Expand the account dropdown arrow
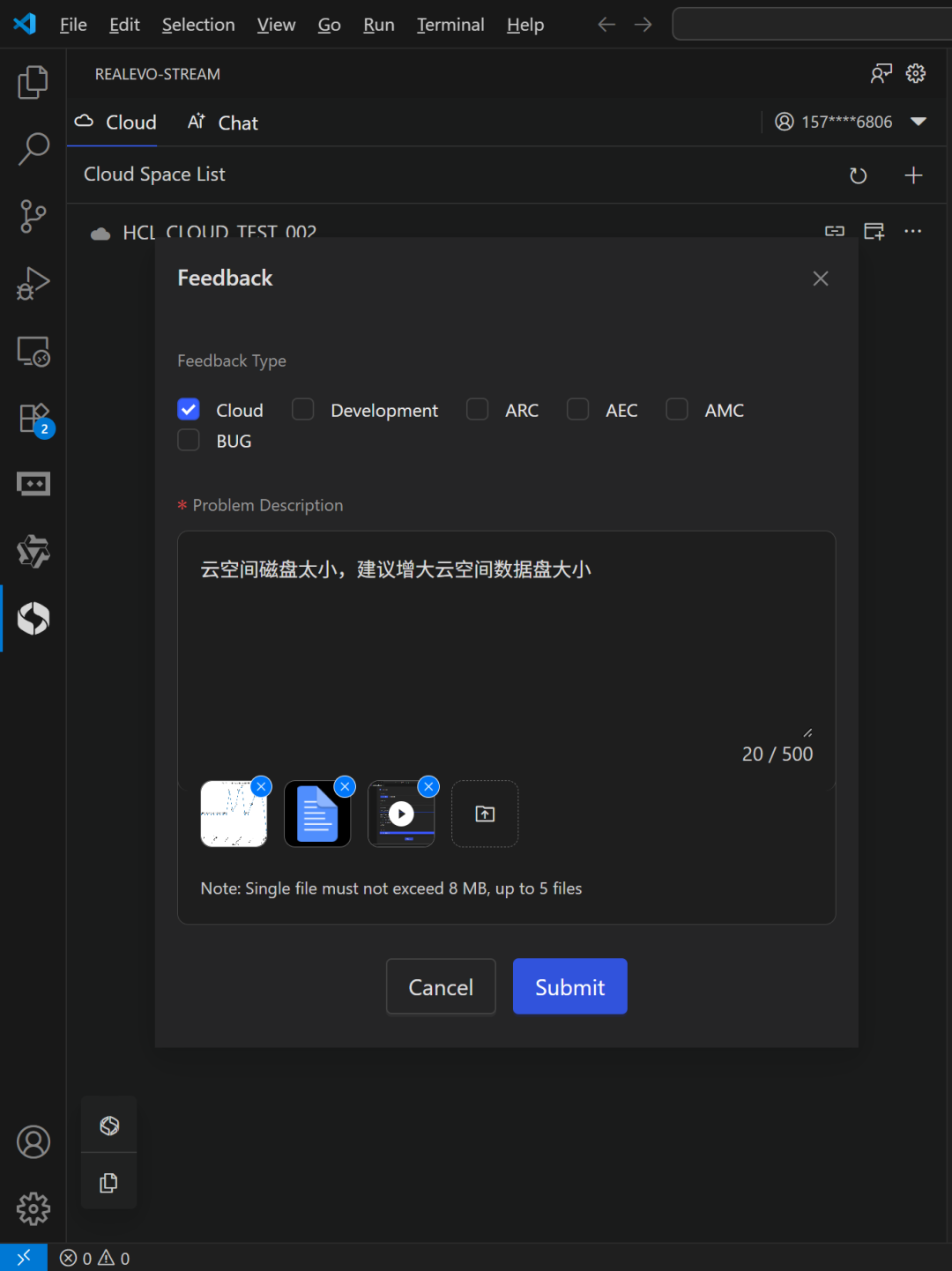This screenshot has width=952, height=1271. click(x=919, y=122)
